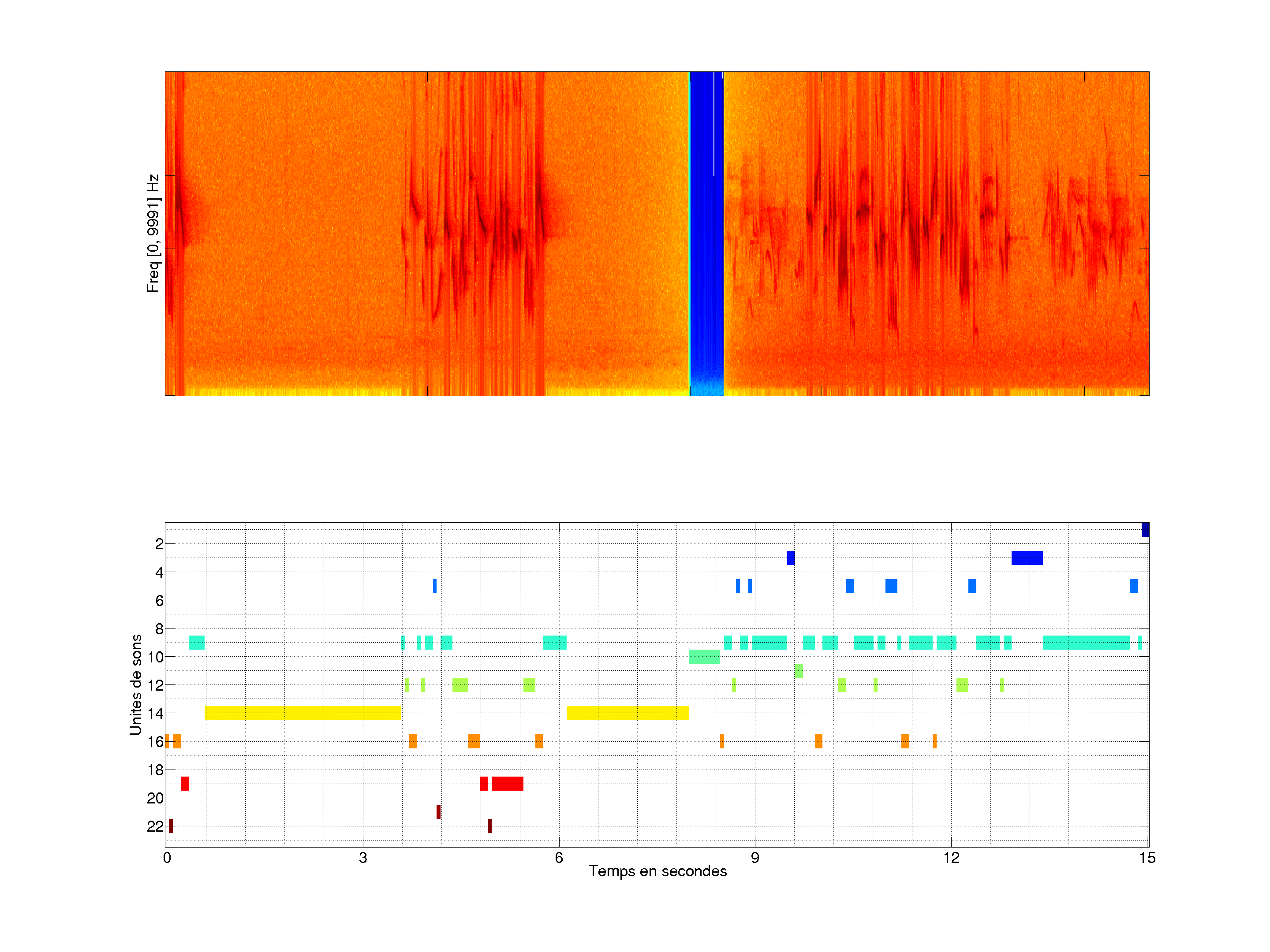Select the lone light-green bar at unit 11
Viewport: 1270px width, 952px height.
799,670
